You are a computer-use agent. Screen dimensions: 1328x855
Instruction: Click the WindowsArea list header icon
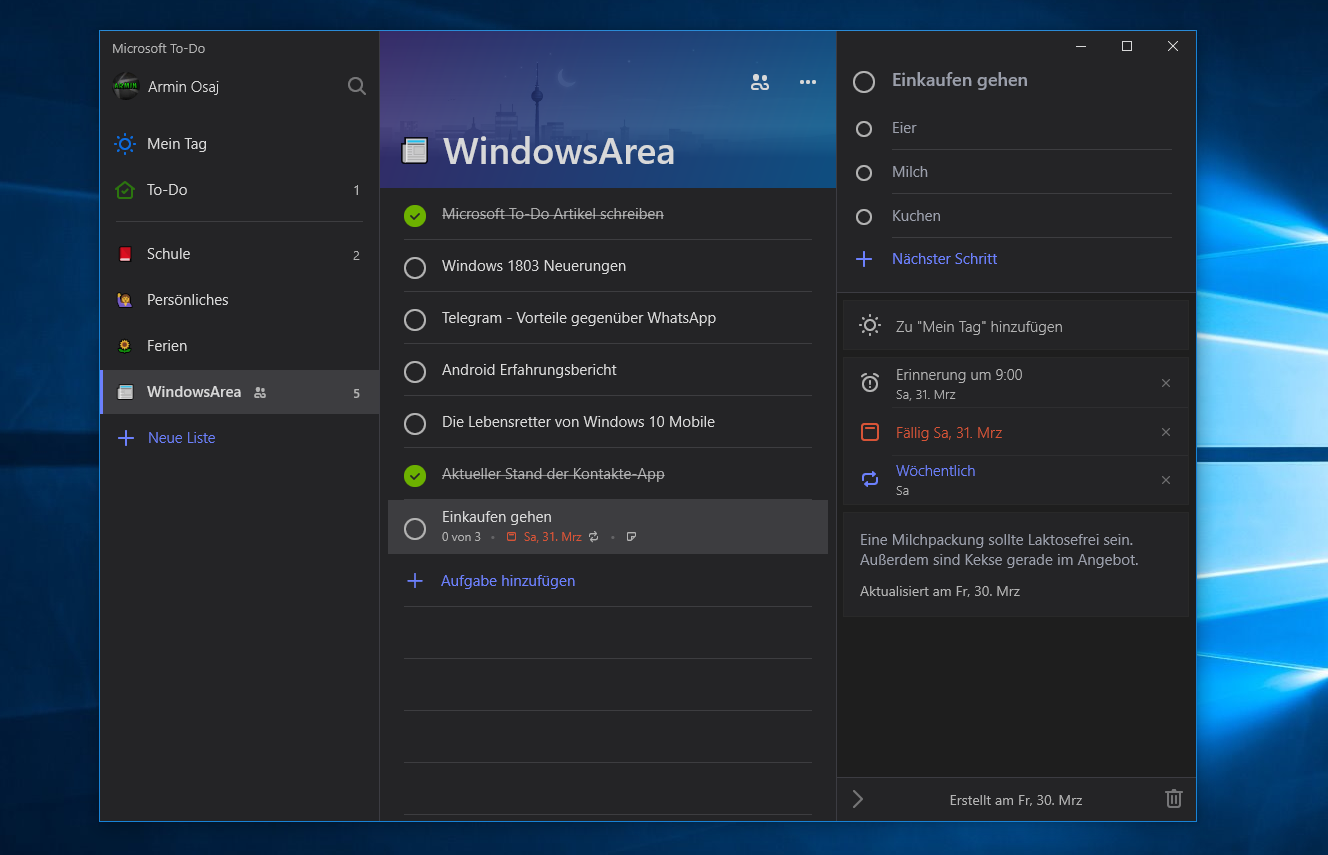[415, 151]
